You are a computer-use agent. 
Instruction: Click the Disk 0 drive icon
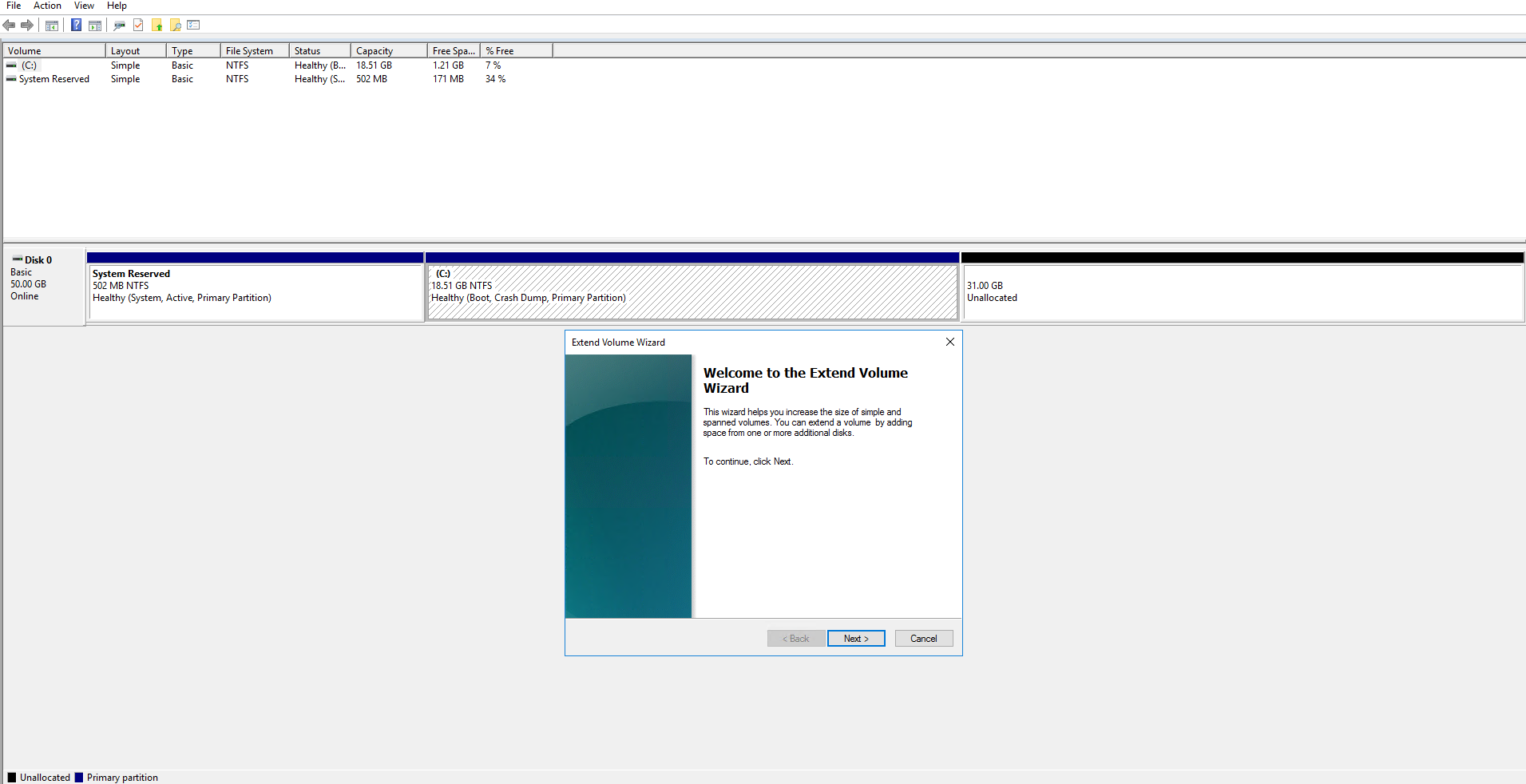click(18, 259)
